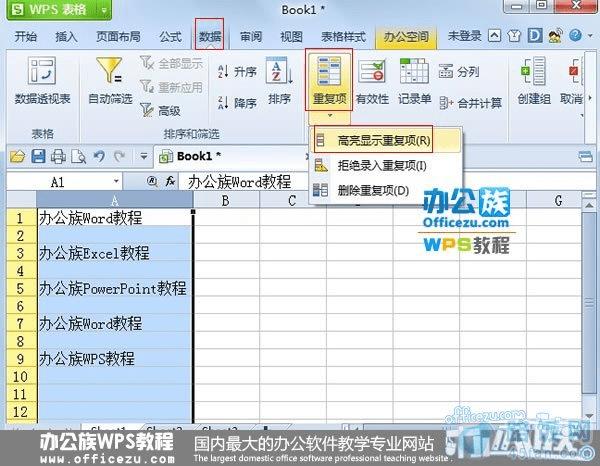This screenshot has width=600, height=466.
Task: Select 拒绝录入重复项(I) menu item
Action: click(x=386, y=166)
